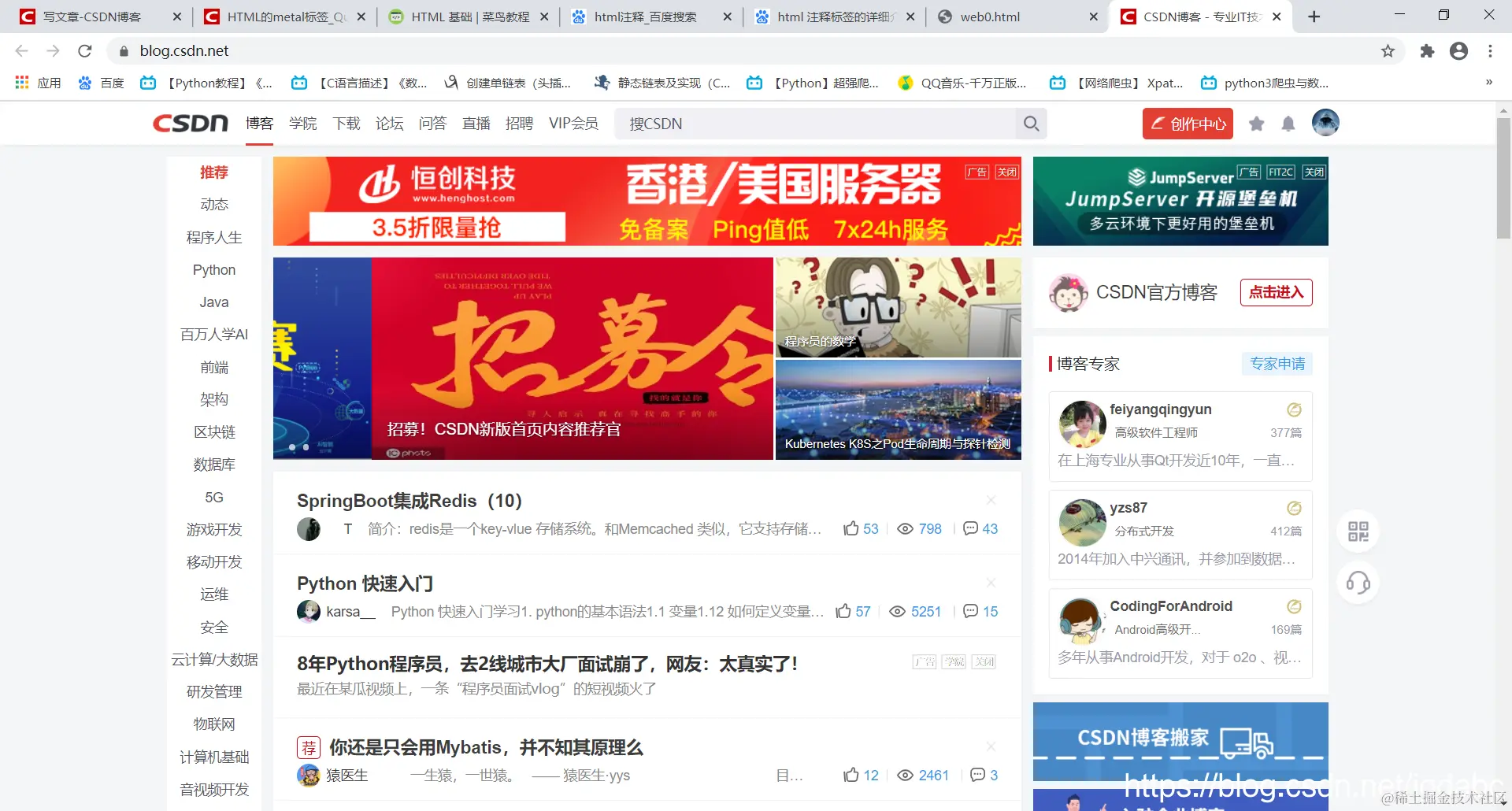The image size is (1512, 811).
Task: Open the 问答 navigation item
Action: (432, 123)
